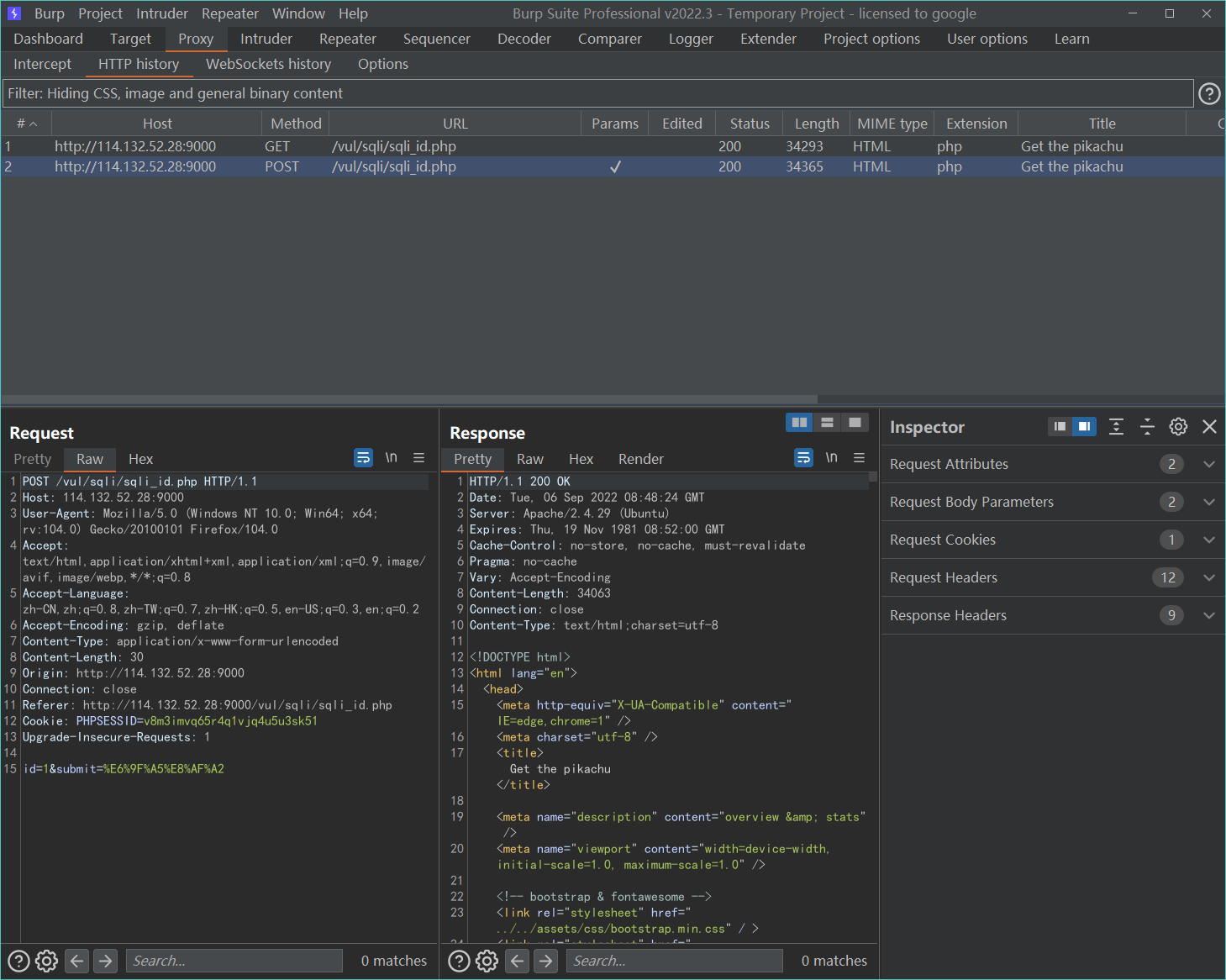
Task: Click Request search input field
Action: [x=234, y=961]
